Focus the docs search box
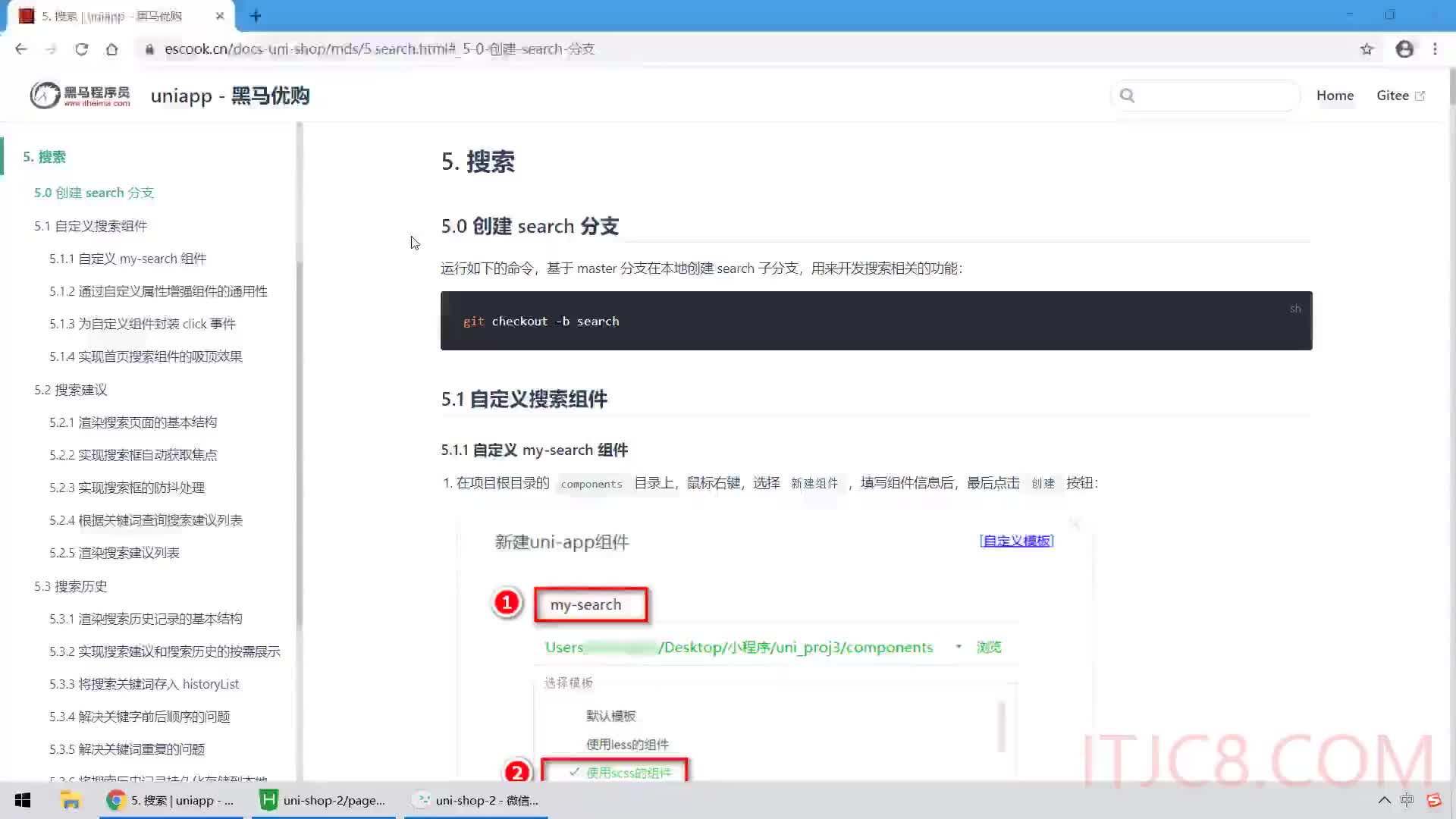Image resolution: width=1456 pixels, height=819 pixels. (x=1206, y=96)
